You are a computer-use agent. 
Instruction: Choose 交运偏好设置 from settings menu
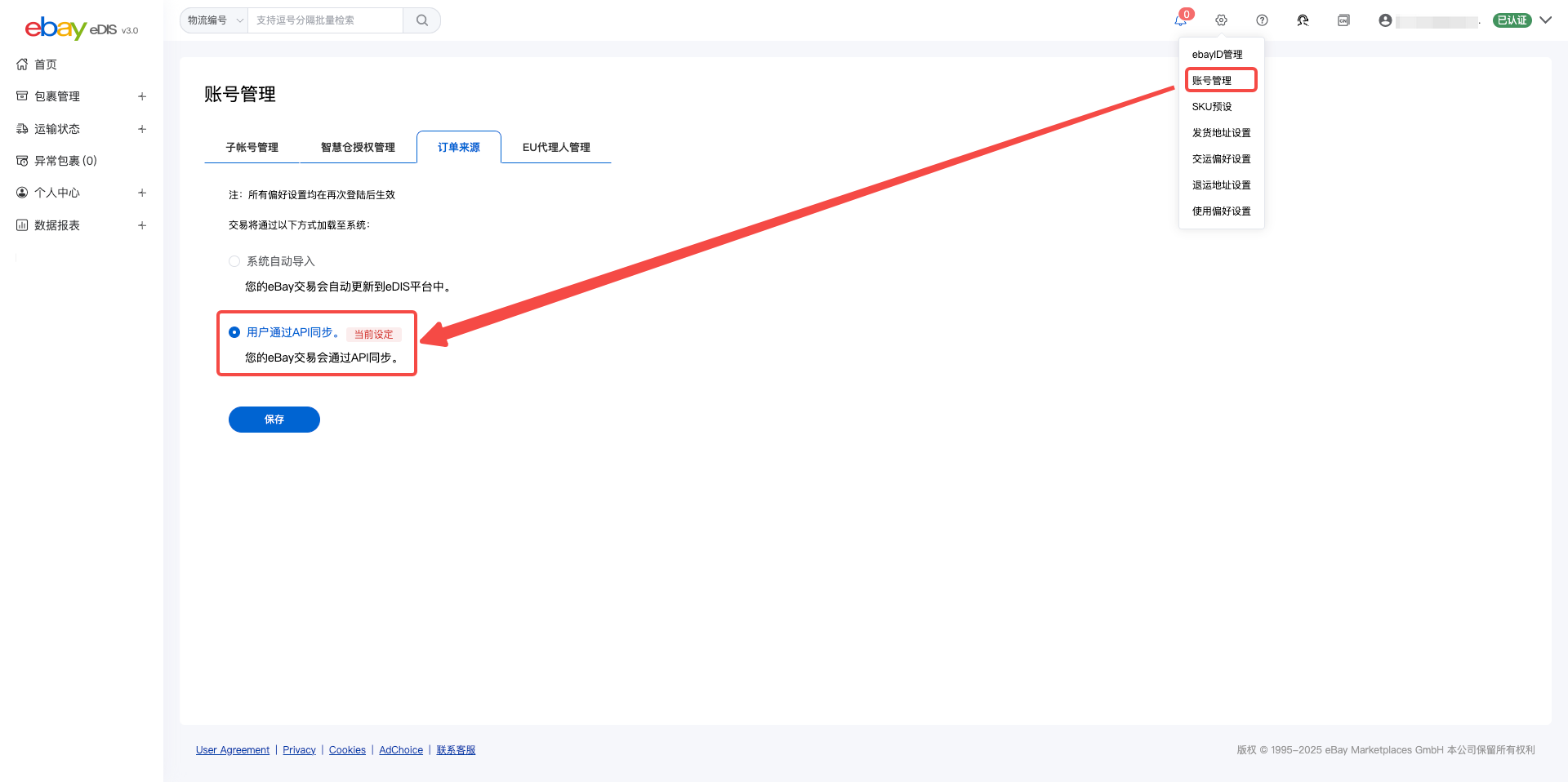pos(1221,159)
